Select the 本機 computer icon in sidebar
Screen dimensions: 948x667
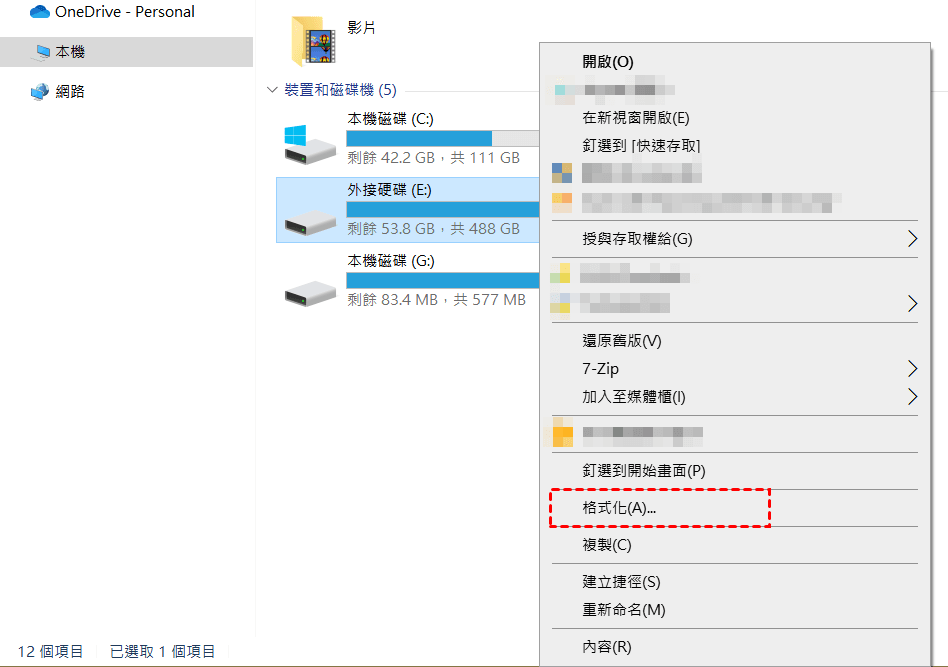pos(42,53)
